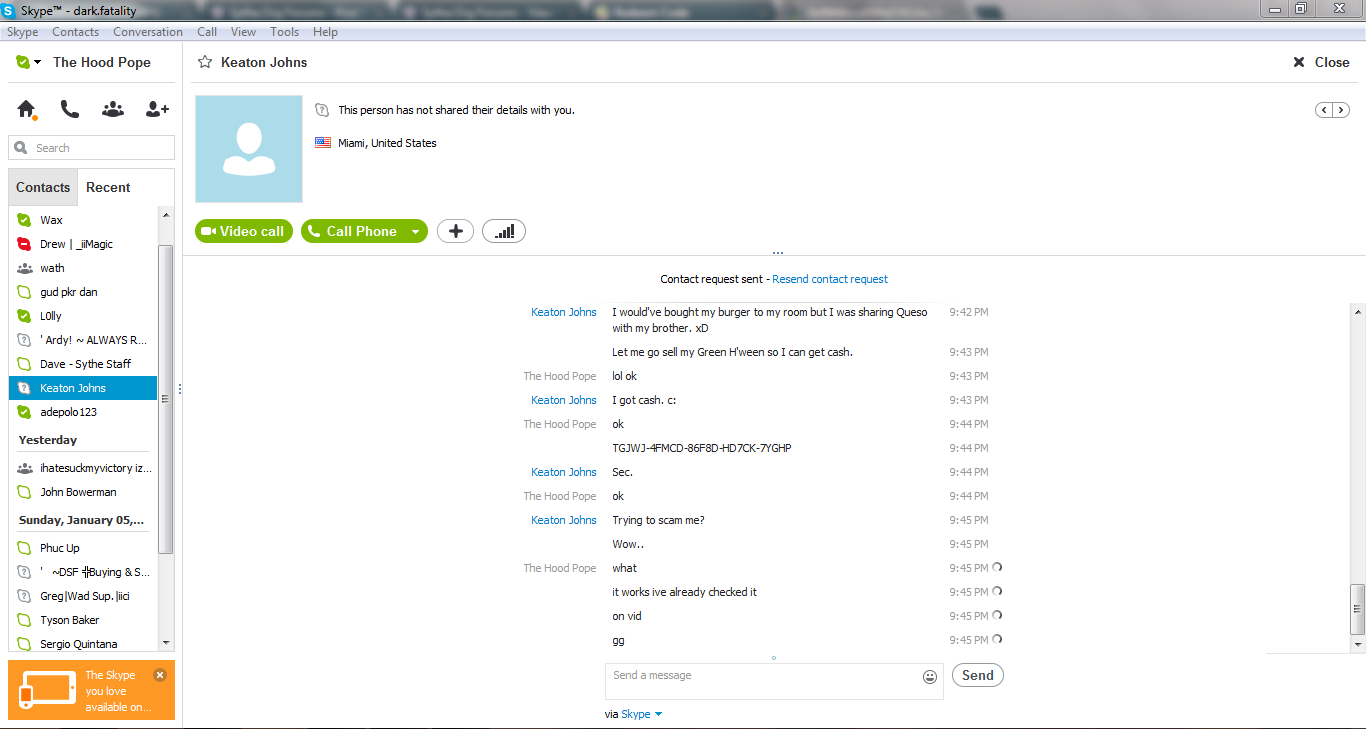Click status icon beside Phuc Up
This screenshot has height=729, width=1366.
[x=25, y=548]
